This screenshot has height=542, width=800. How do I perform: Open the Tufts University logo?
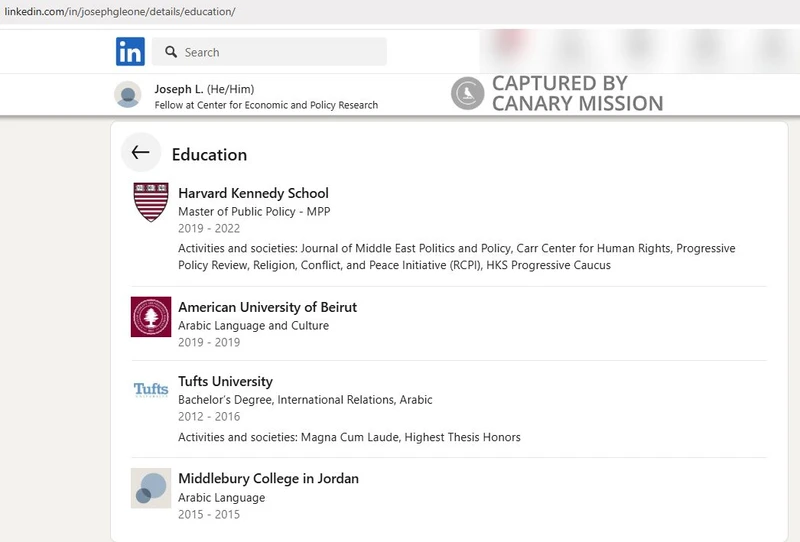pyautogui.click(x=151, y=389)
